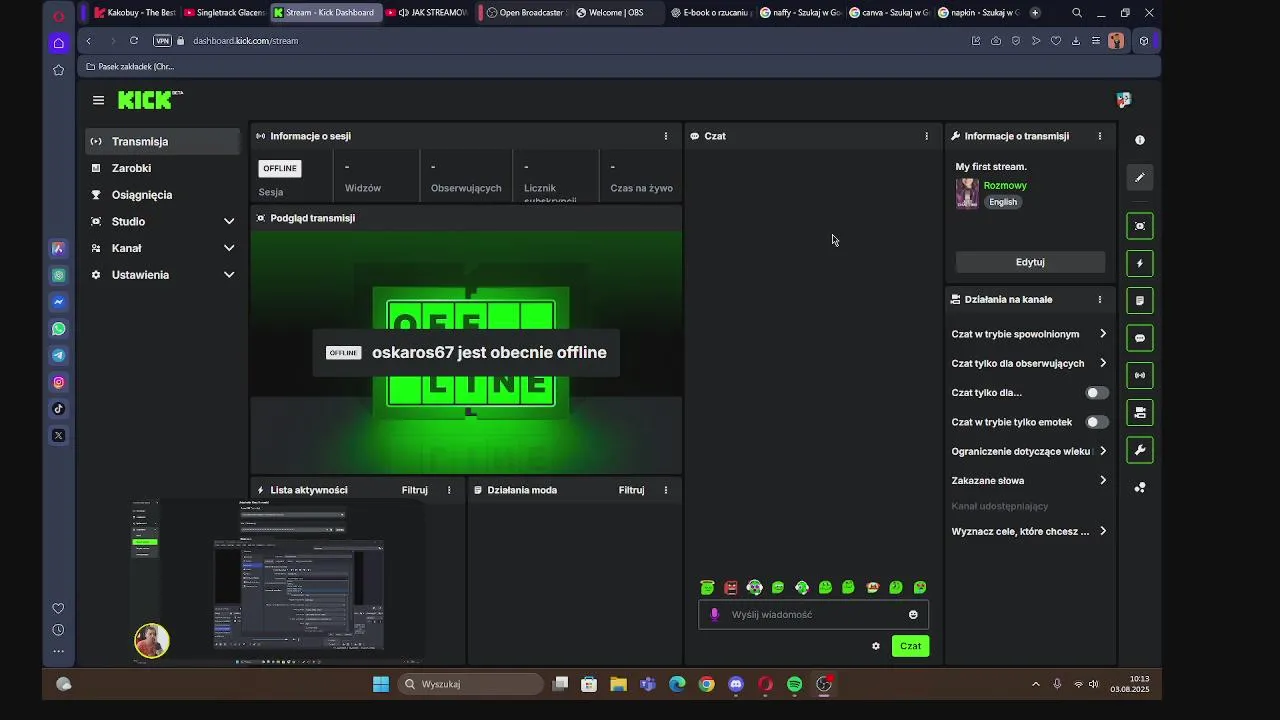Click the lightning bolt icon in right rail
This screenshot has width=1280, height=720.
1140,263
